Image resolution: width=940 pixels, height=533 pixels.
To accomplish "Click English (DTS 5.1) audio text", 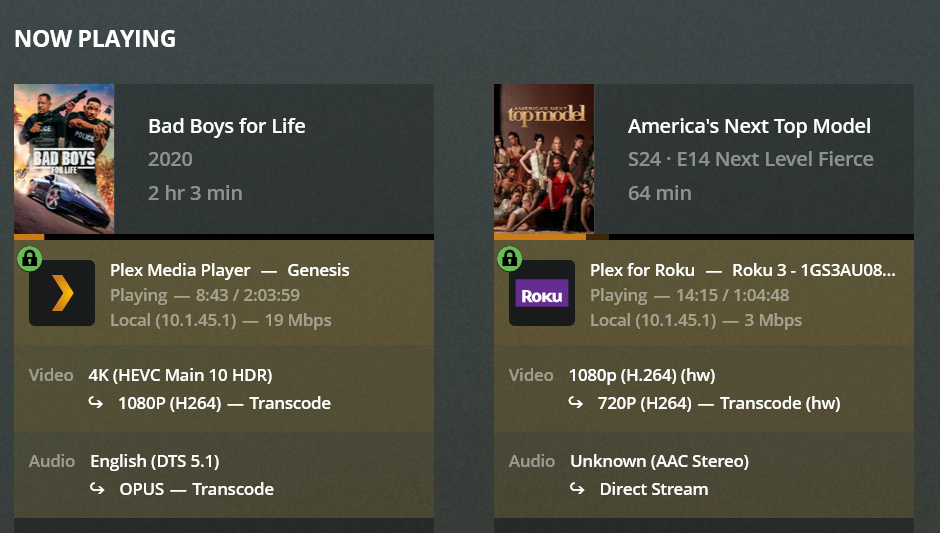I will pos(155,461).
